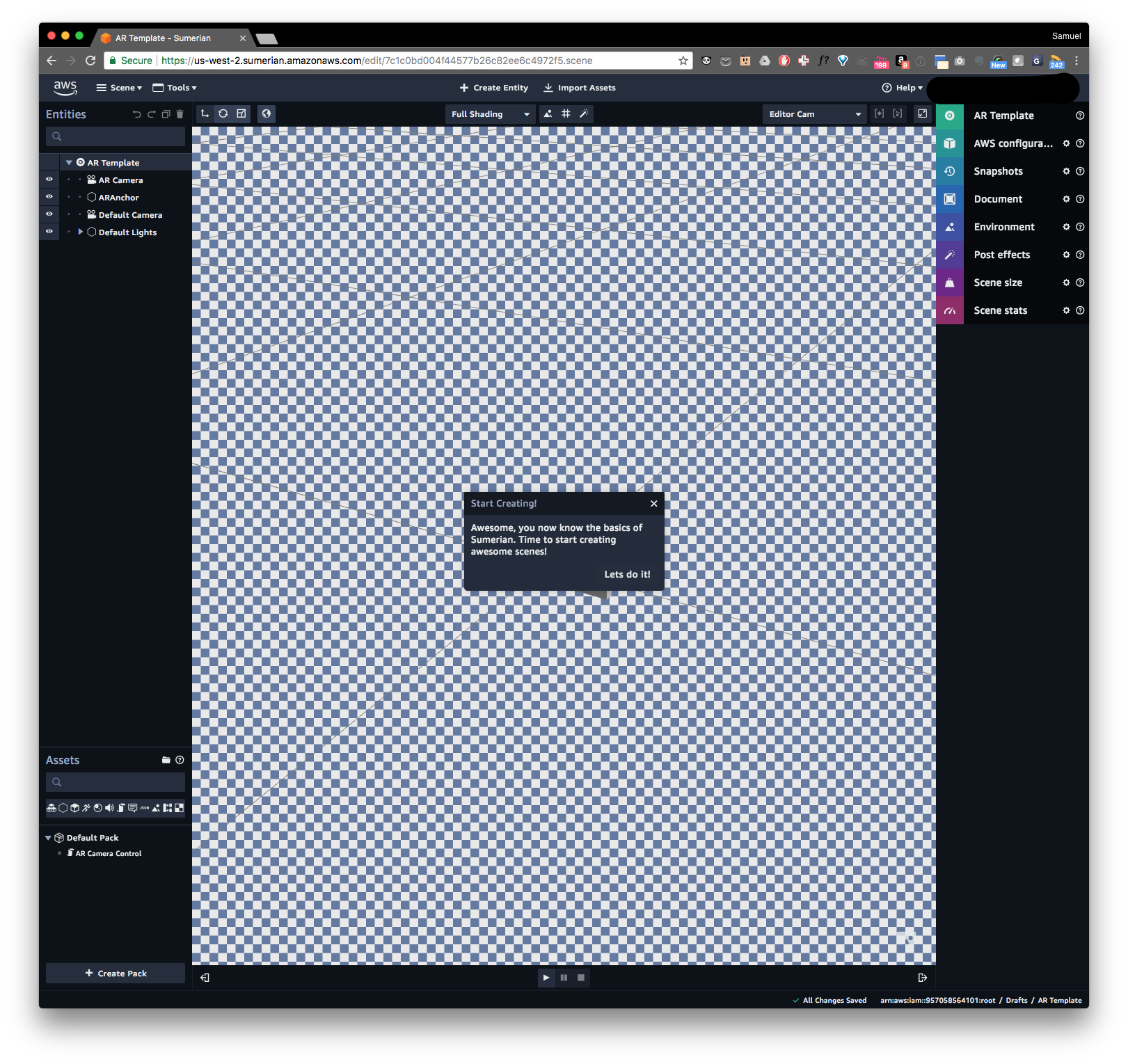Click Create Entity button
Viewport: 1128px width, 1064px height.
(x=494, y=88)
